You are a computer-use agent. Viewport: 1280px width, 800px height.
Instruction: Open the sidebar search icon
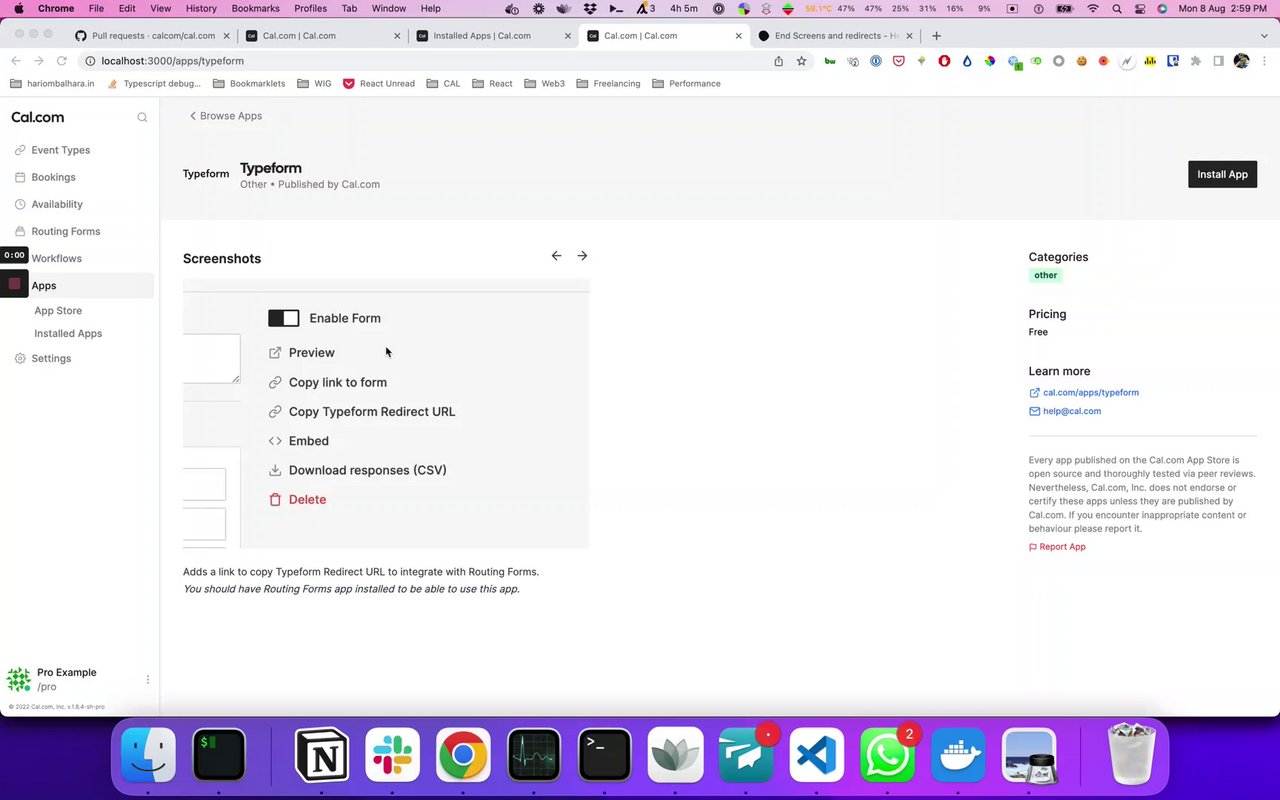tap(142, 117)
